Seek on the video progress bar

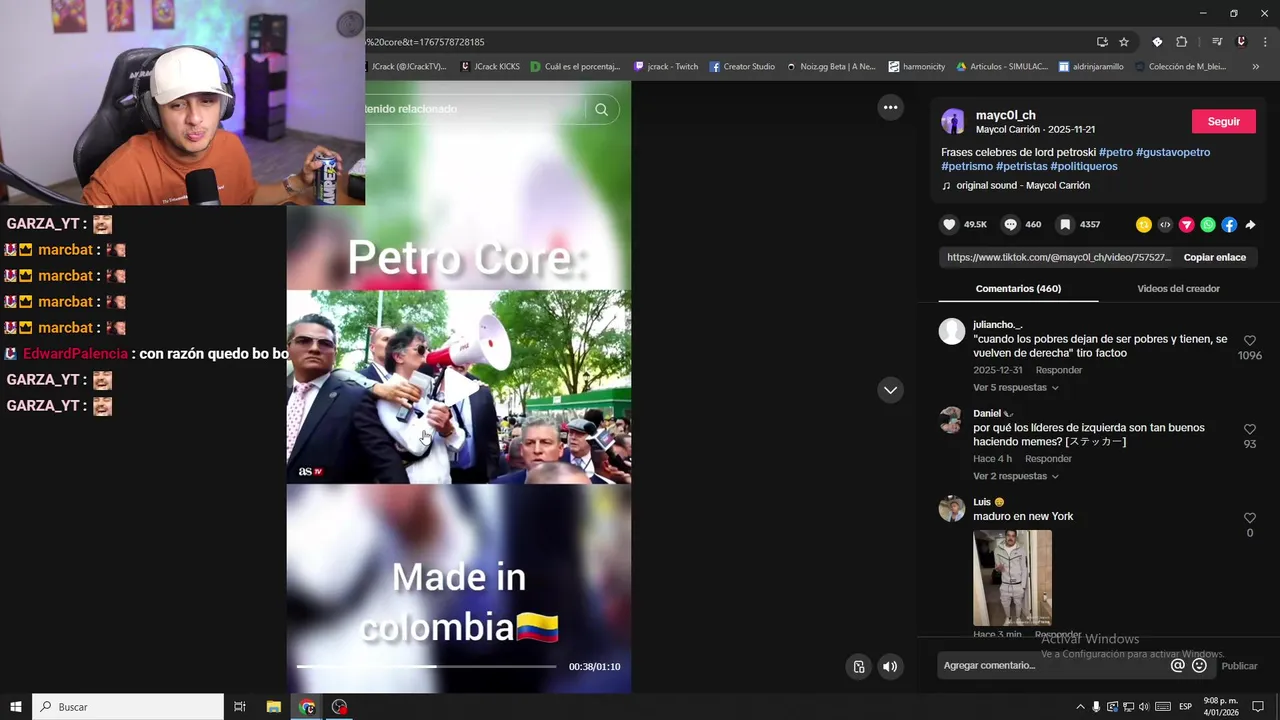[x=426, y=666]
